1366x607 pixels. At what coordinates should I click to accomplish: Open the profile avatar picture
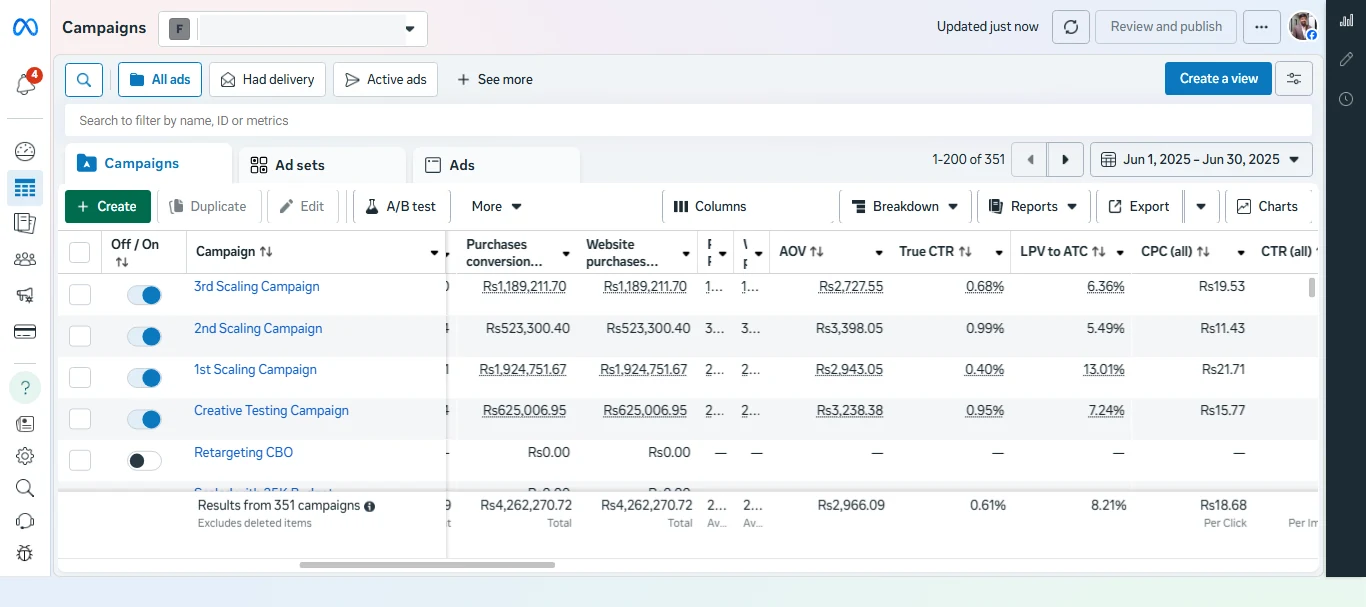[x=1303, y=27]
